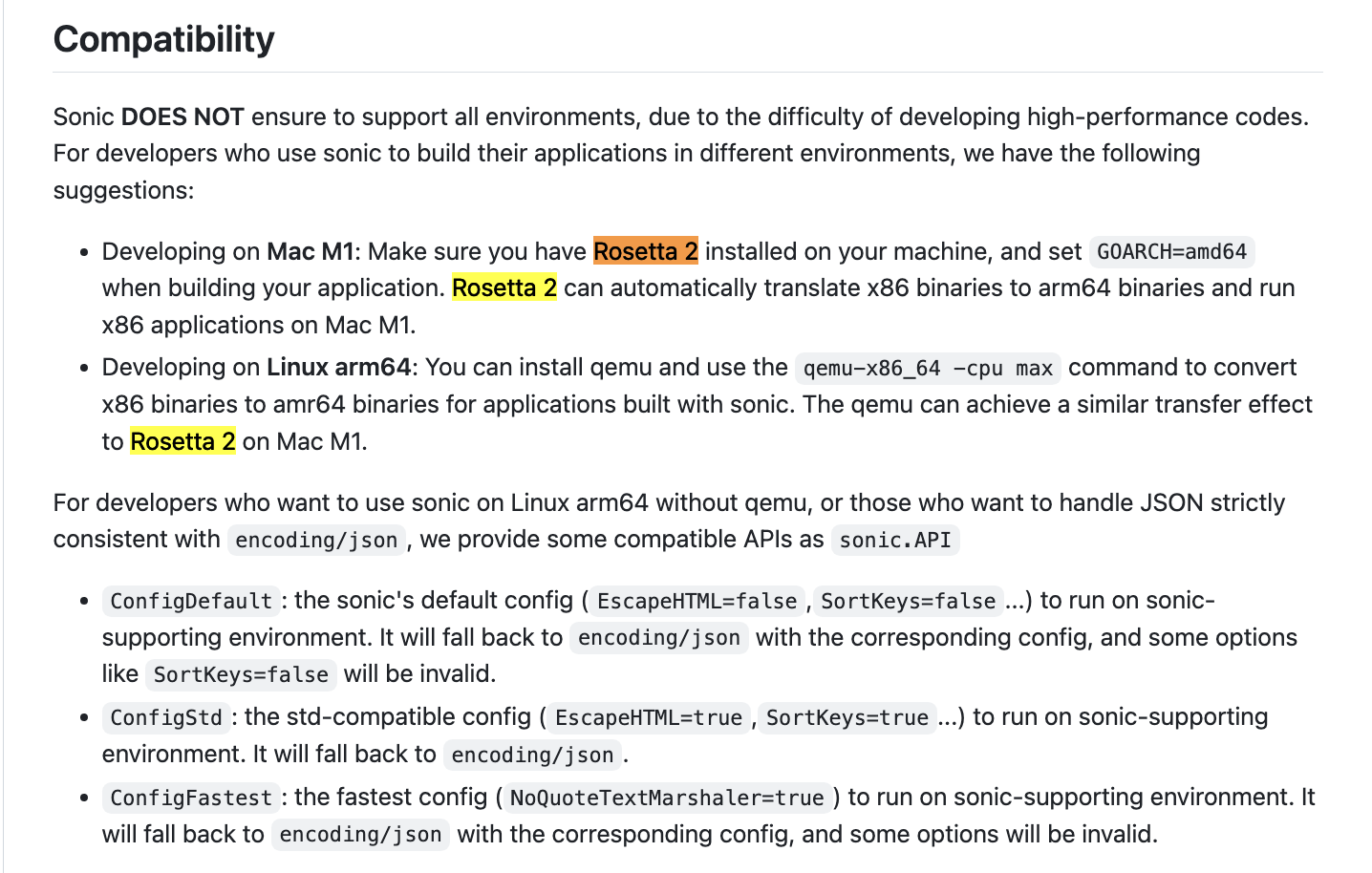
Task: Click the bold DOES NOT text
Action: [182, 117]
